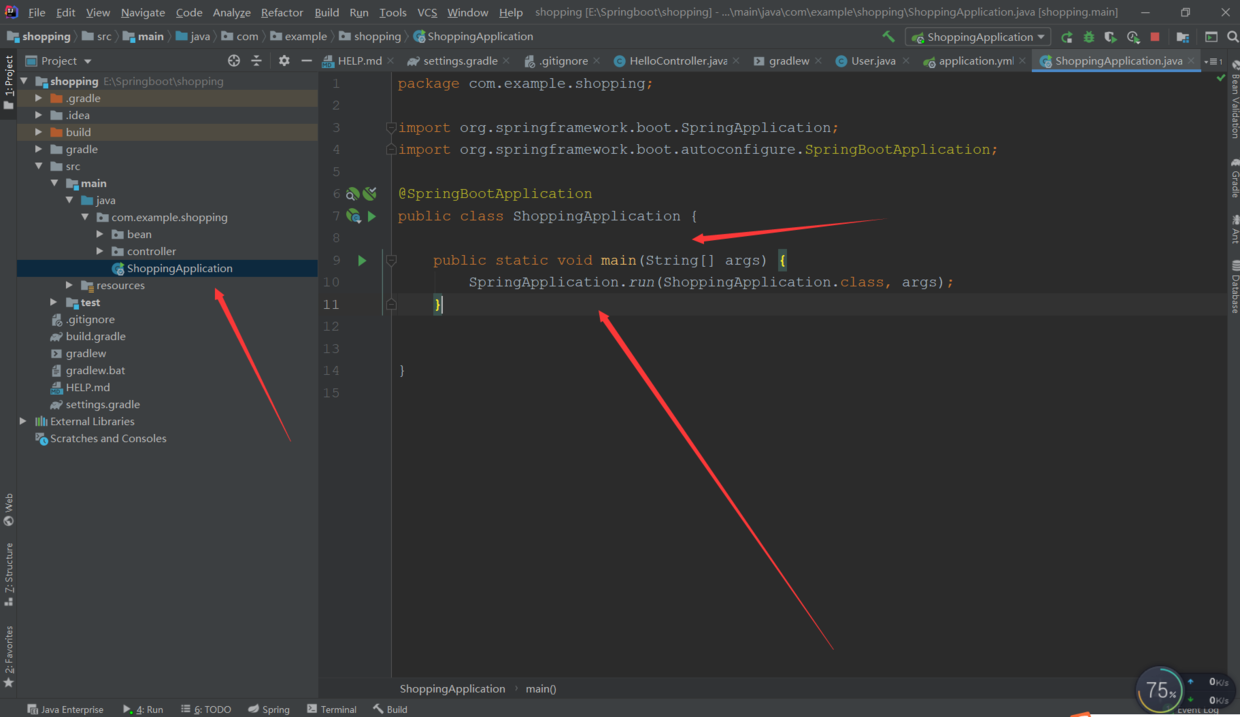Hide the Project panel with minus icon
The height and width of the screenshot is (717, 1240).
click(x=307, y=61)
